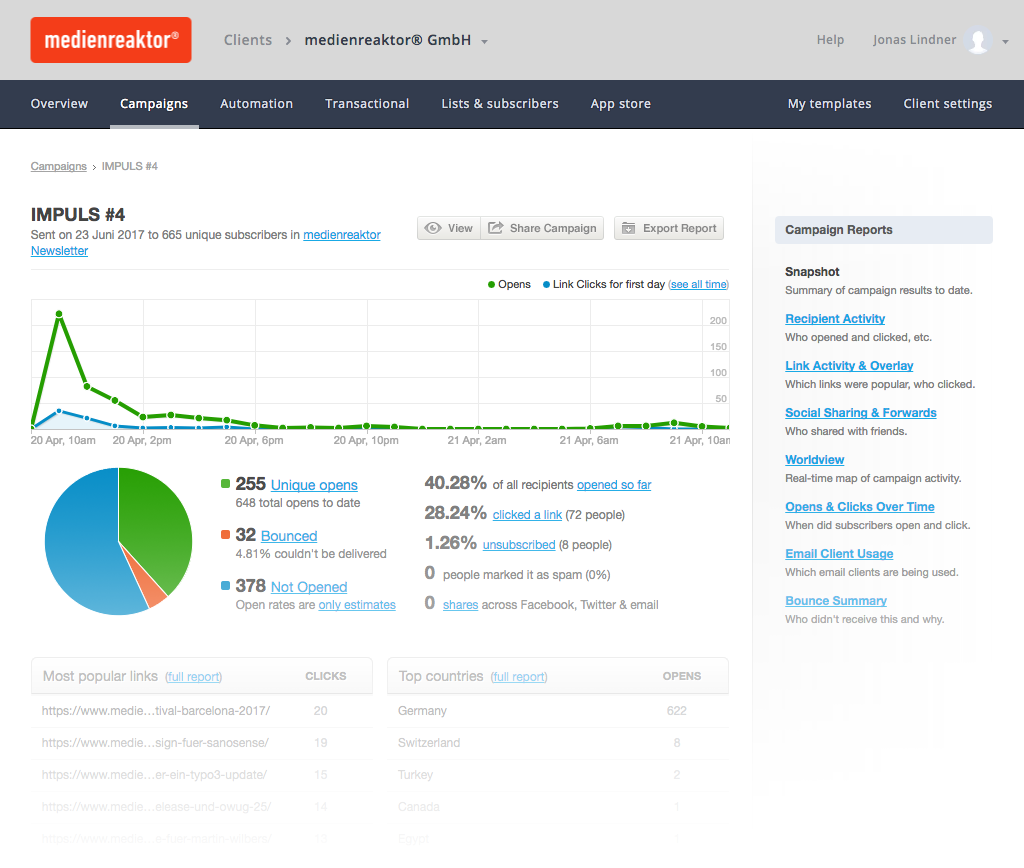Open Social Sharing & Forwards report
The height and width of the screenshot is (868, 1024).
tap(861, 413)
